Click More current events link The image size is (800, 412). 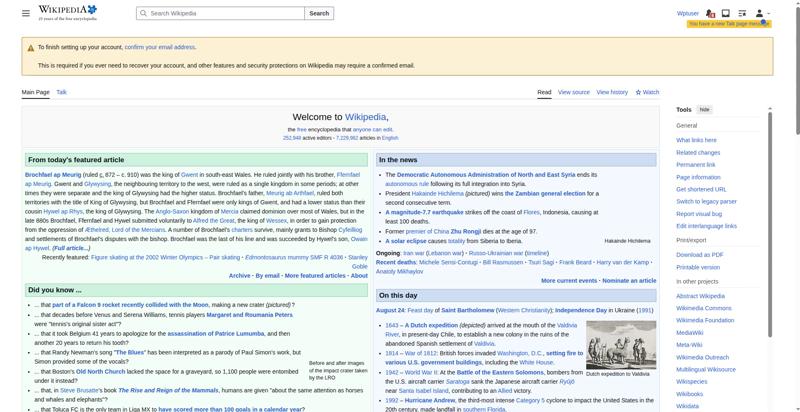(569, 281)
